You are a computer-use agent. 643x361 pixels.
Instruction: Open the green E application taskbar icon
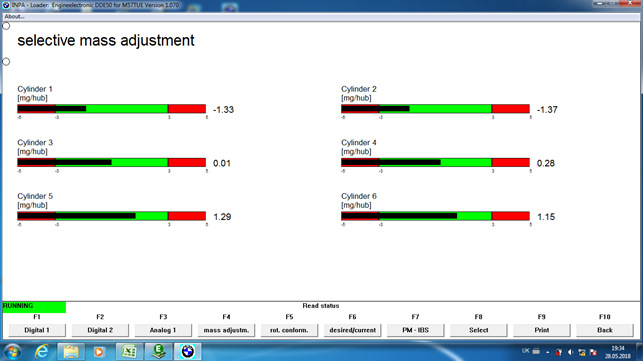pyautogui.click(x=158, y=352)
